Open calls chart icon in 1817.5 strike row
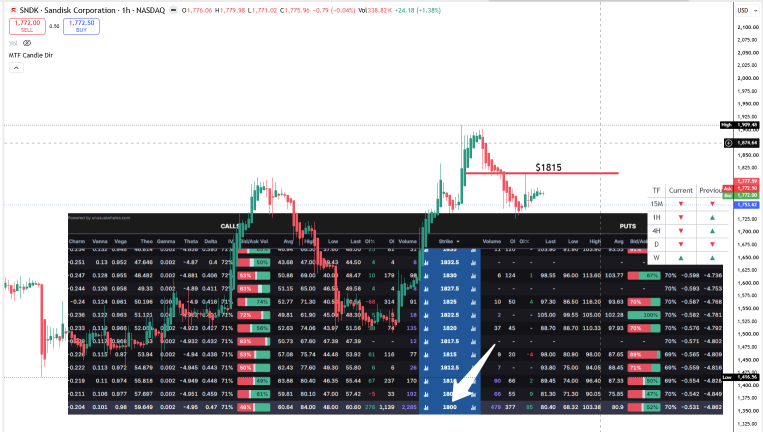763x432 pixels. coord(426,342)
